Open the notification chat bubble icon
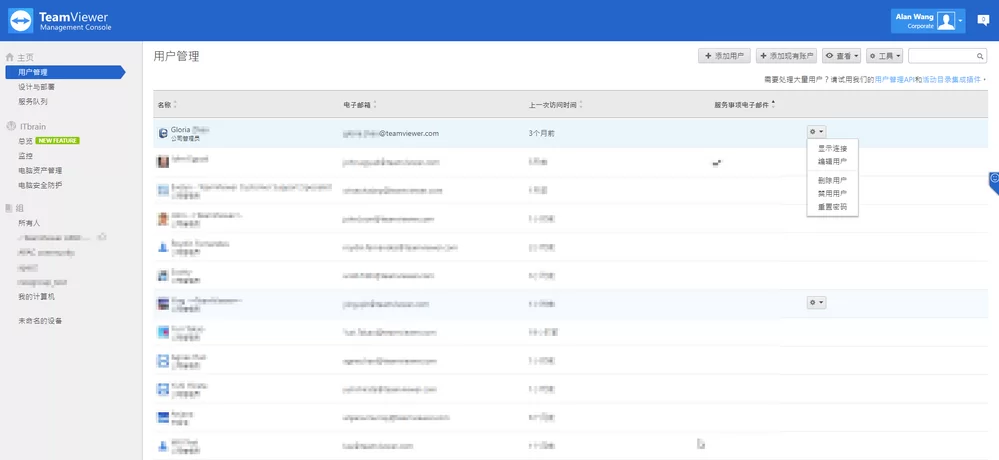Screen dimensions: 999x460 982,20
